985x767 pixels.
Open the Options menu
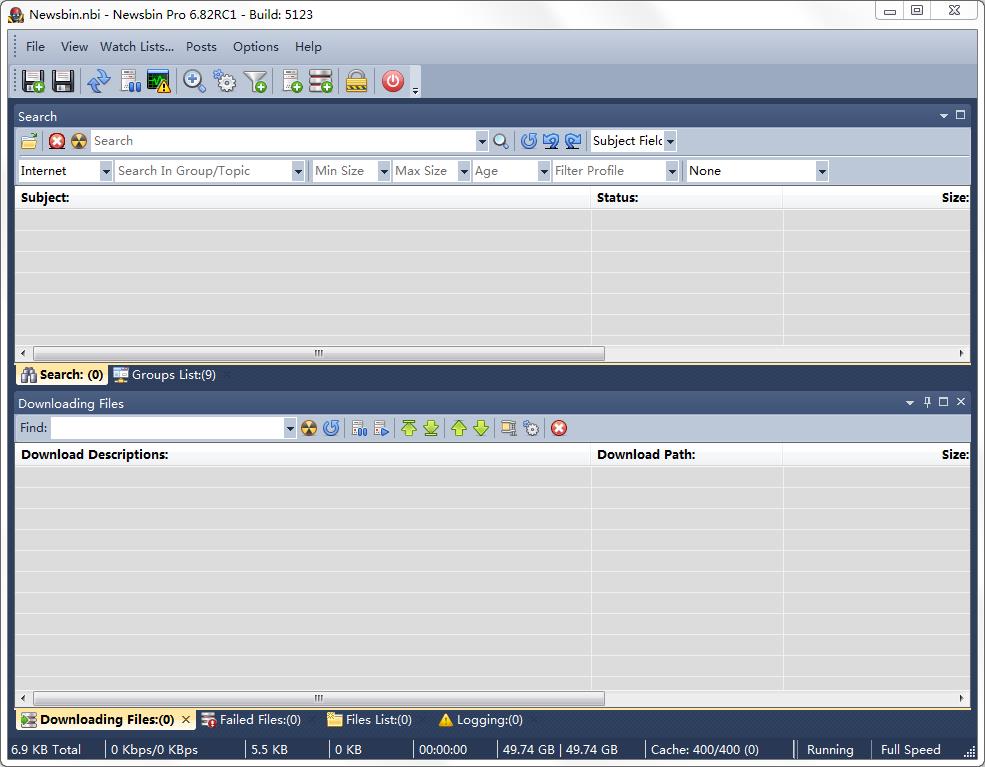click(256, 46)
